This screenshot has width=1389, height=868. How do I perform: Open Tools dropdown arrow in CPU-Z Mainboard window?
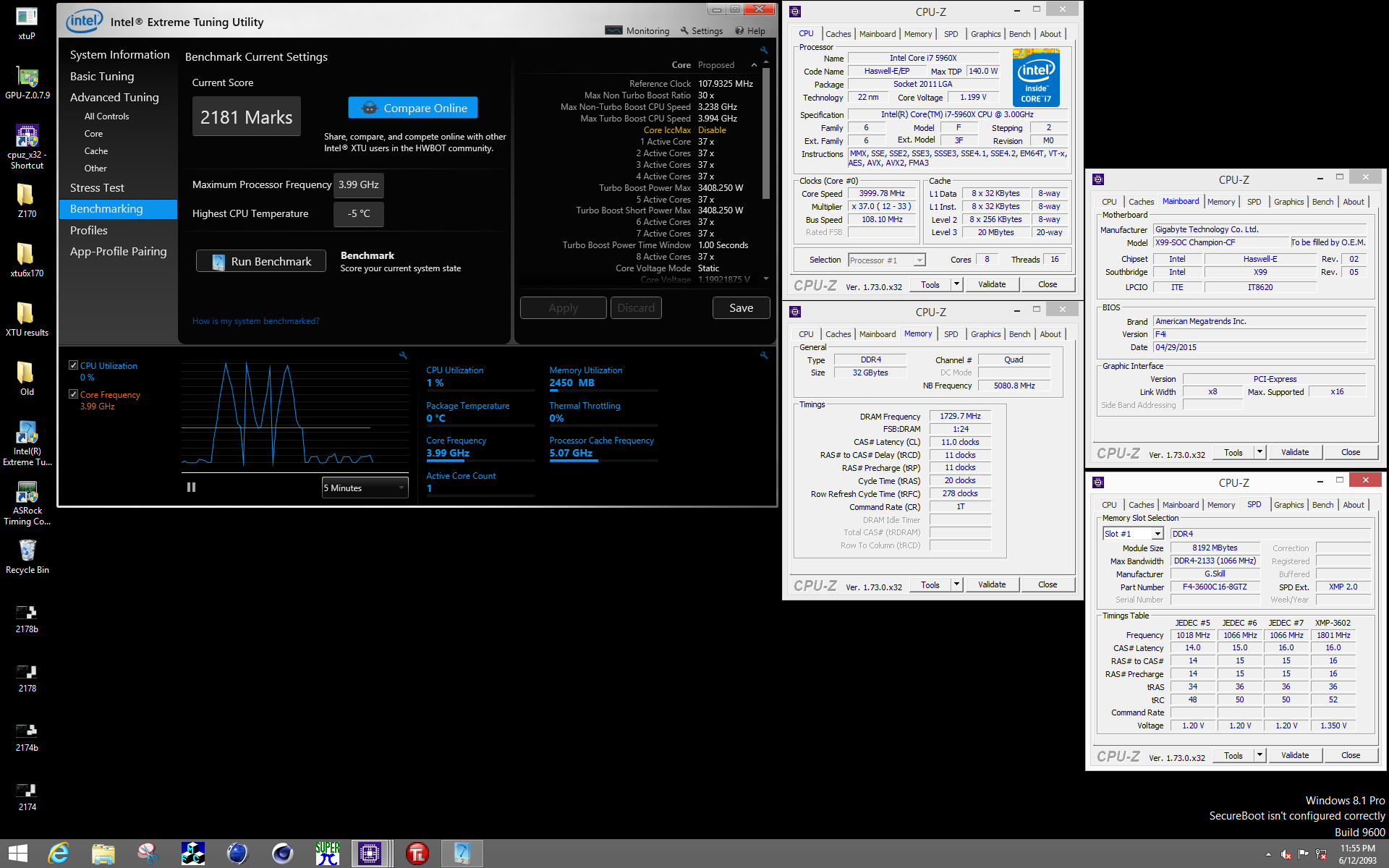[x=1260, y=452]
